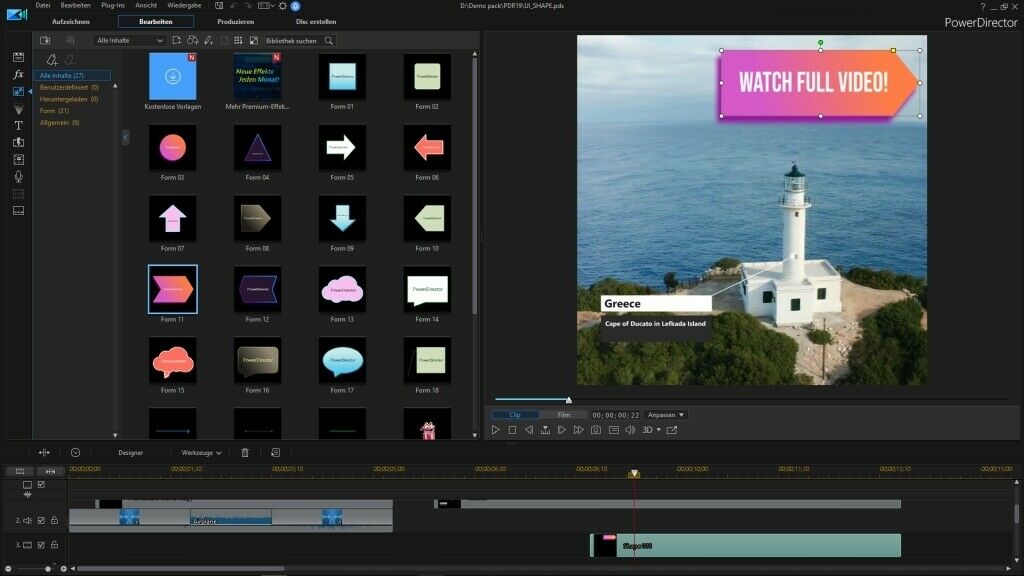Click the preview seek slider handle
This screenshot has width=1024, height=576.
click(x=569, y=400)
